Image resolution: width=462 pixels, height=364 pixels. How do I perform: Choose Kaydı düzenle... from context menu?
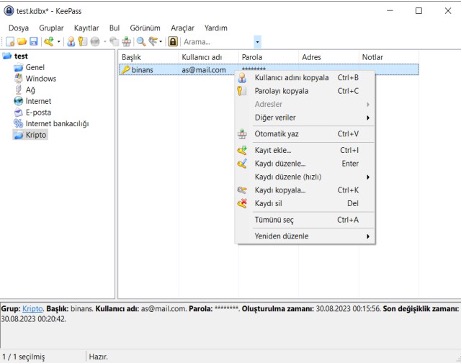click(305, 164)
